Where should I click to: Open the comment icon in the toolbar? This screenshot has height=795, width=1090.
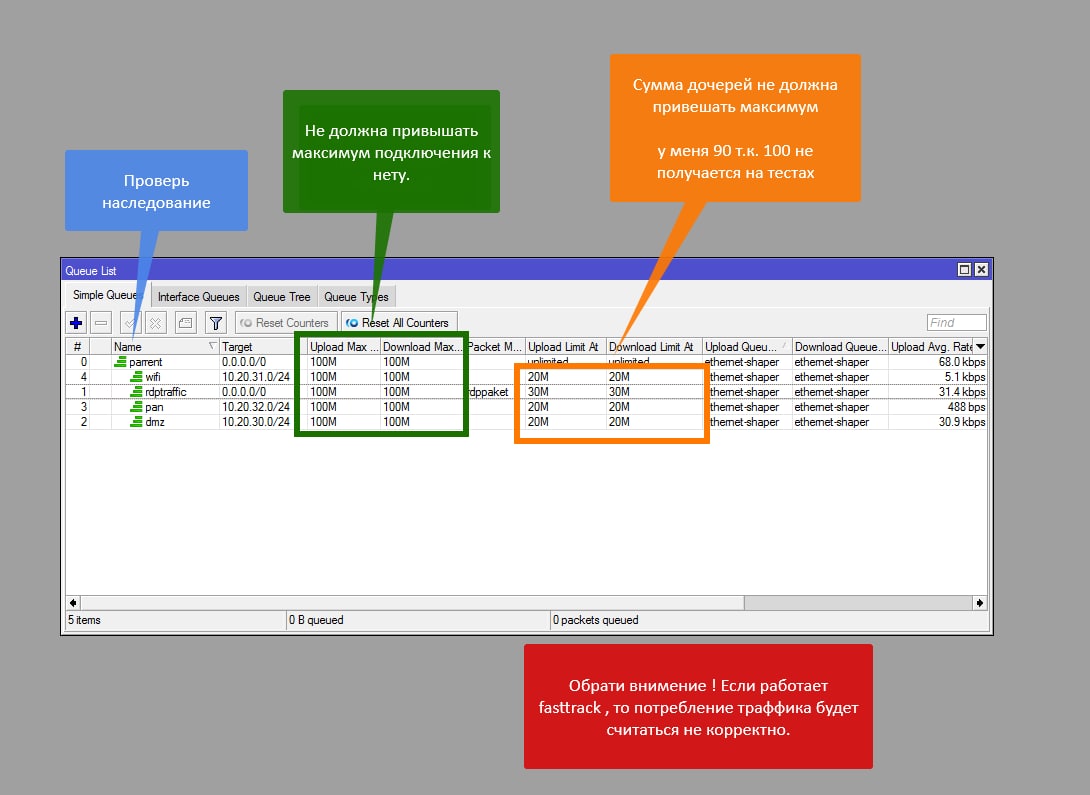186,322
